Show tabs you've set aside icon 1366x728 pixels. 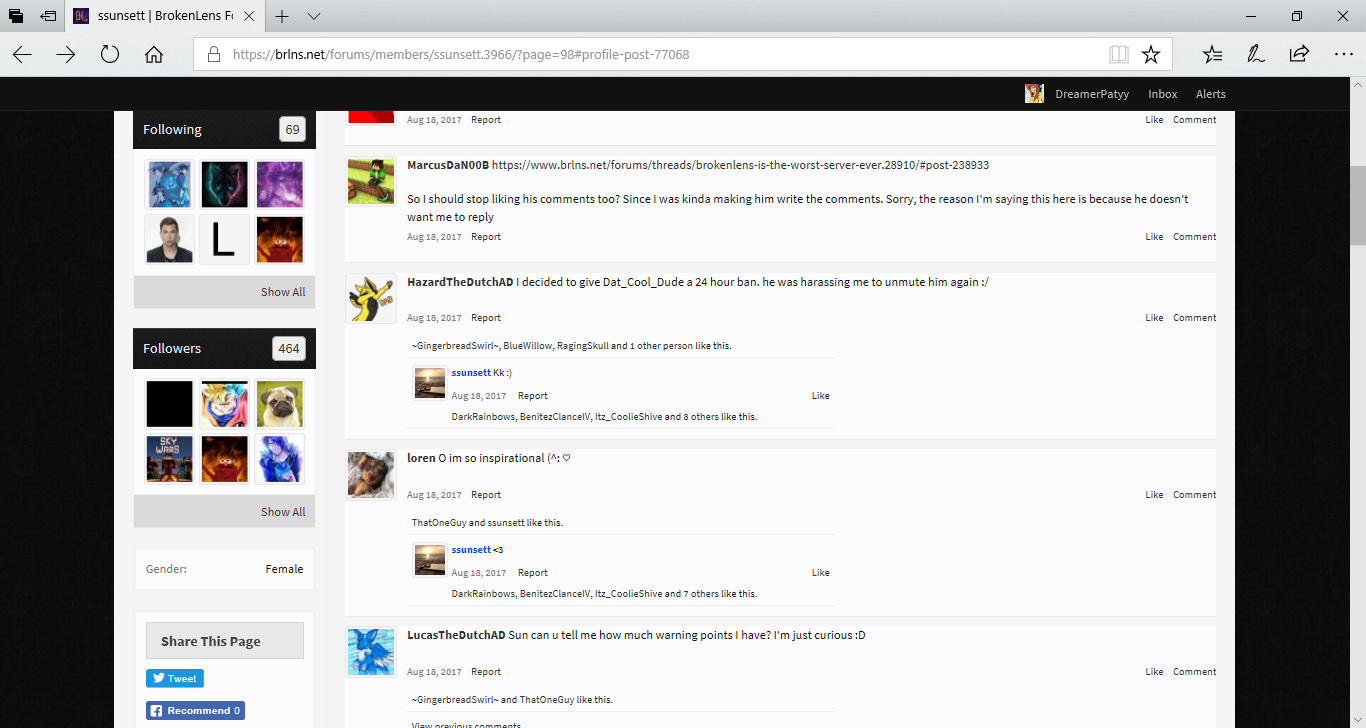16,16
